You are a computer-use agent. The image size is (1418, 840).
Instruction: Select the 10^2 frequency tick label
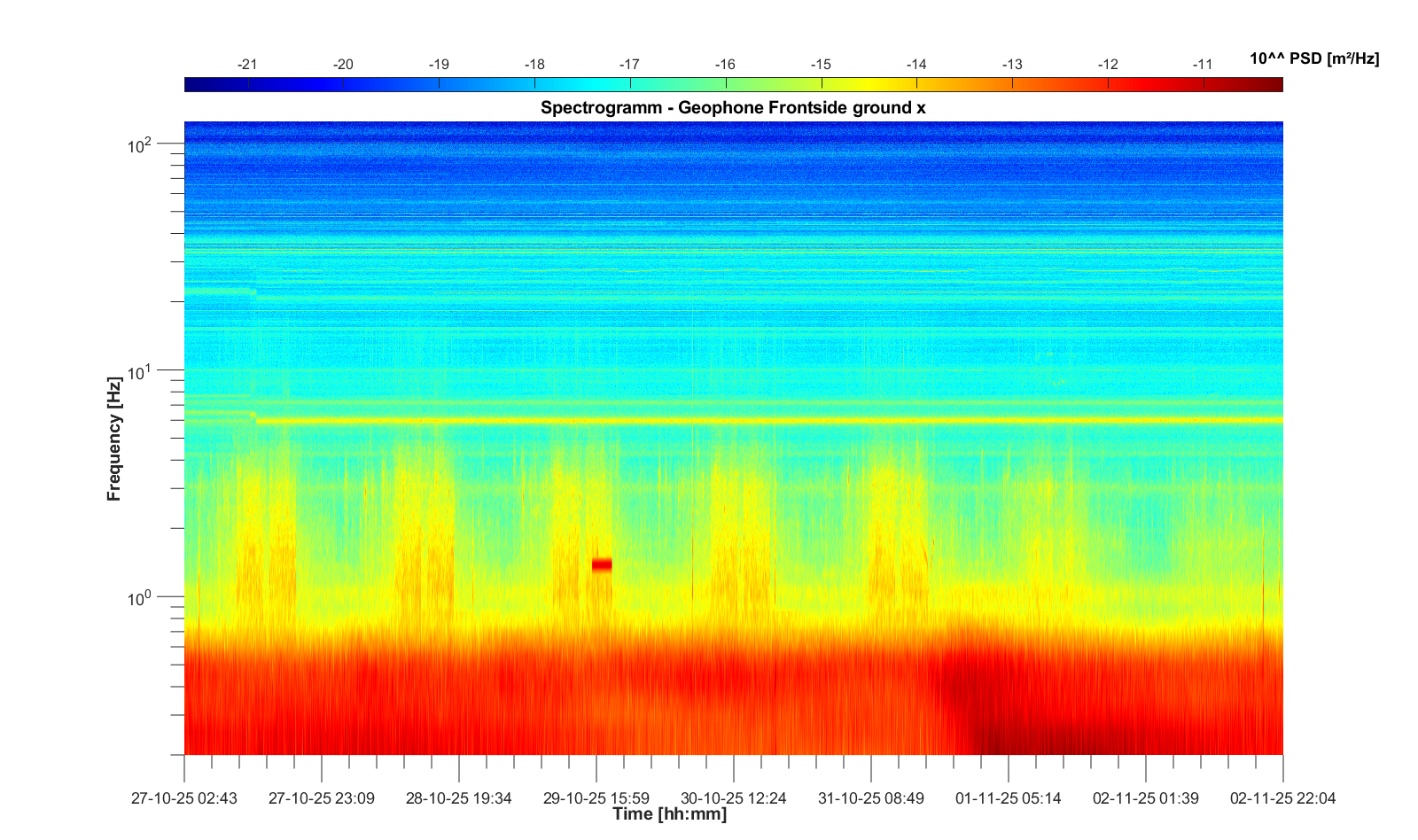(140, 144)
